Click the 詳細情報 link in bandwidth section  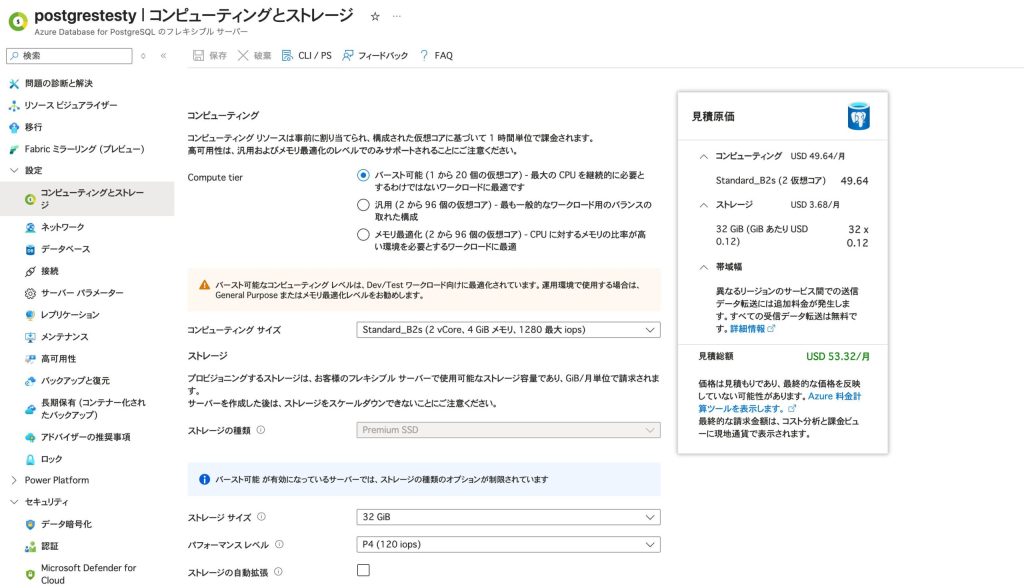click(751, 328)
